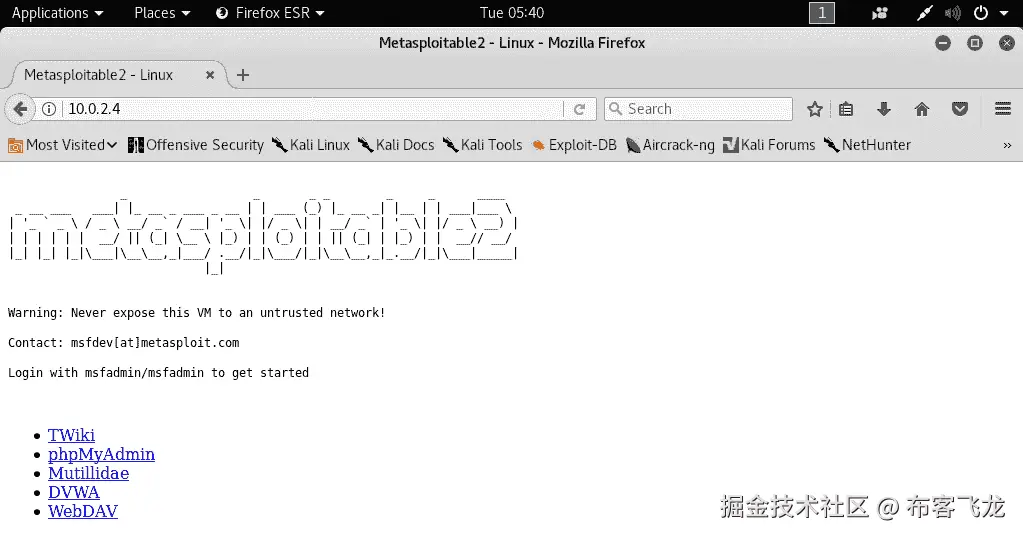Image resolution: width=1023 pixels, height=538 pixels.
Task: Open the Firefox hamburger menu
Action: 1003,109
